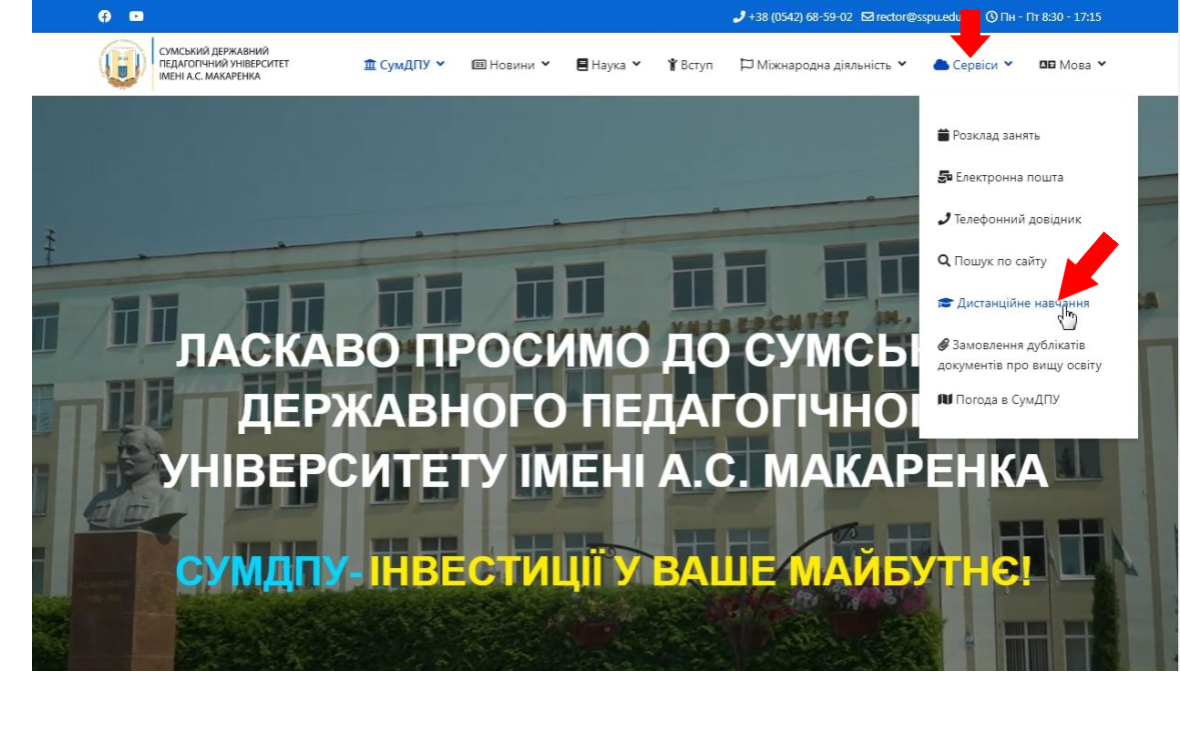Click the flag icon beside Міжнародна діяльність
This screenshot has height=736, width=1180.
tap(747, 65)
